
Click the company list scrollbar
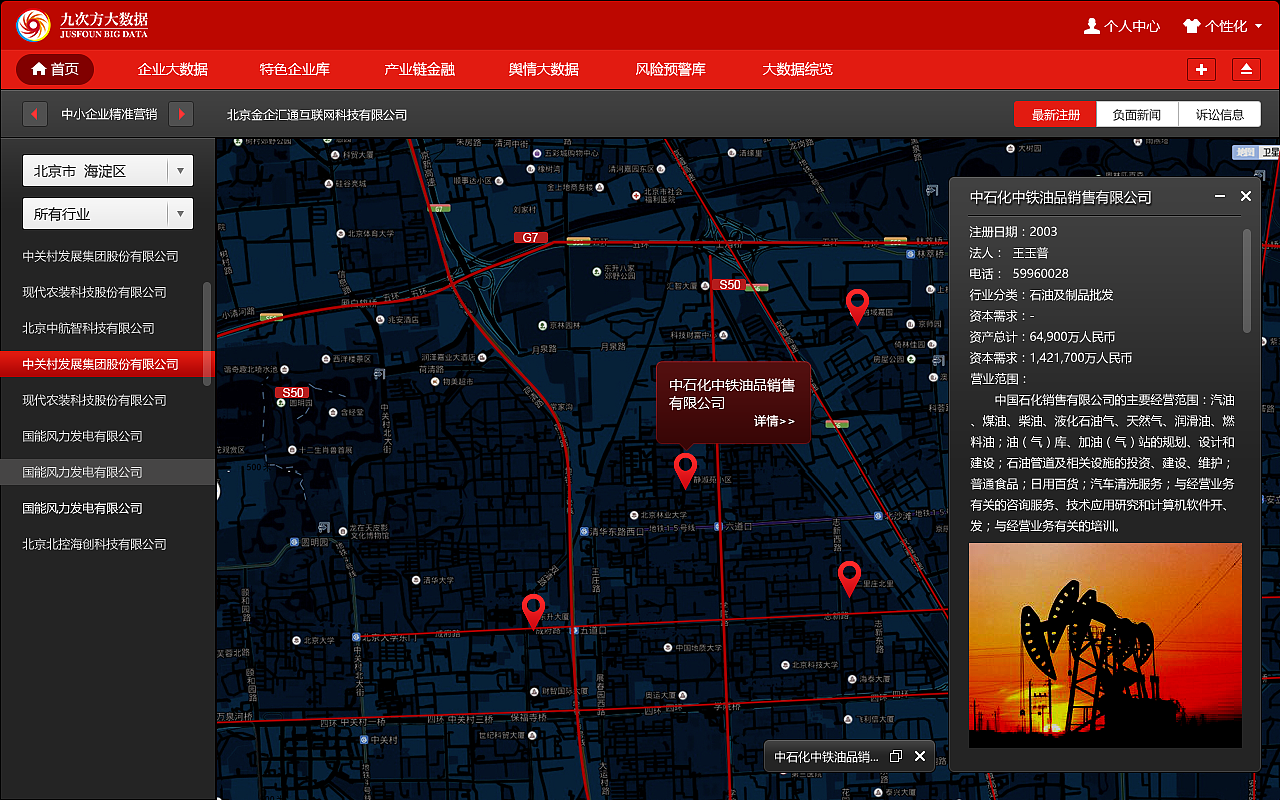click(207, 333)
